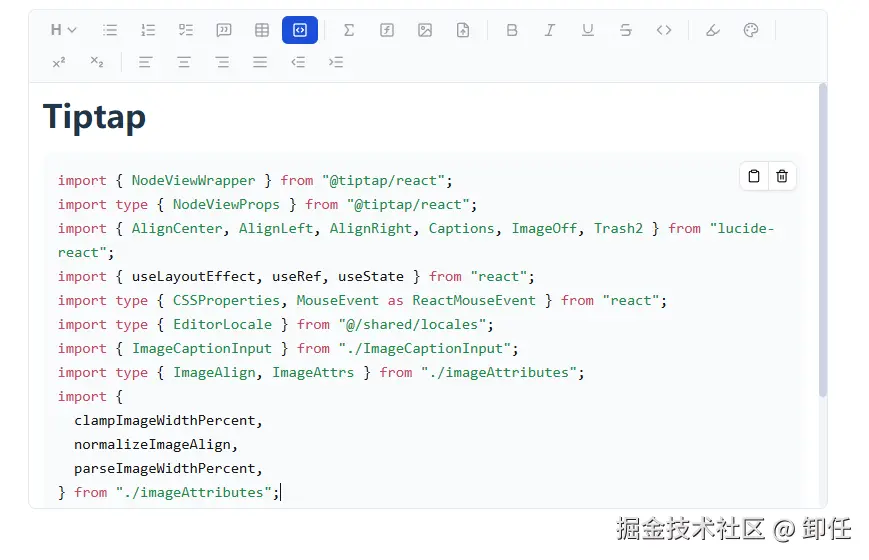Click the "EditorLocale" type name
The image size is (869, 560).
(222, 324)
